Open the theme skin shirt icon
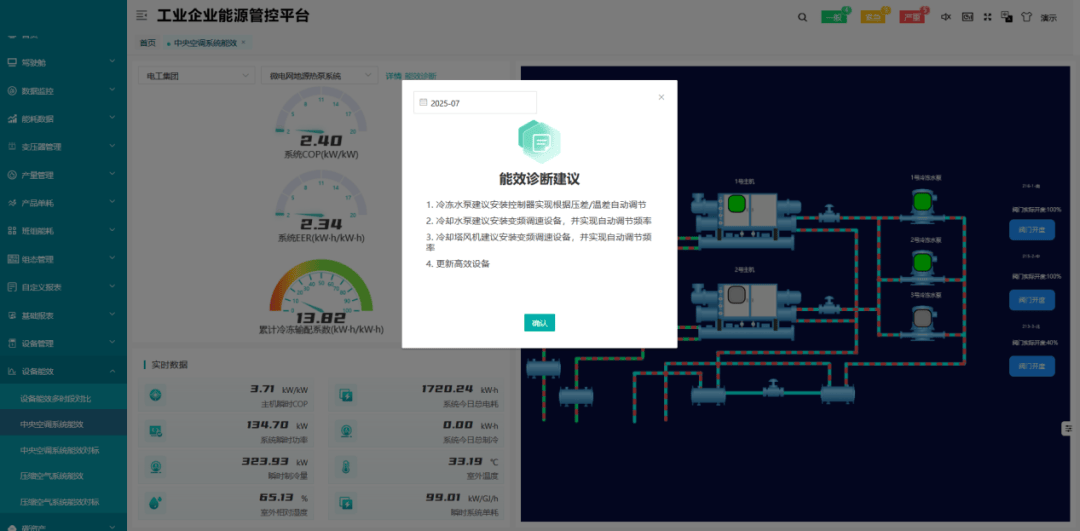Viewport: 1080px width, 531px height. point(1026,17)
